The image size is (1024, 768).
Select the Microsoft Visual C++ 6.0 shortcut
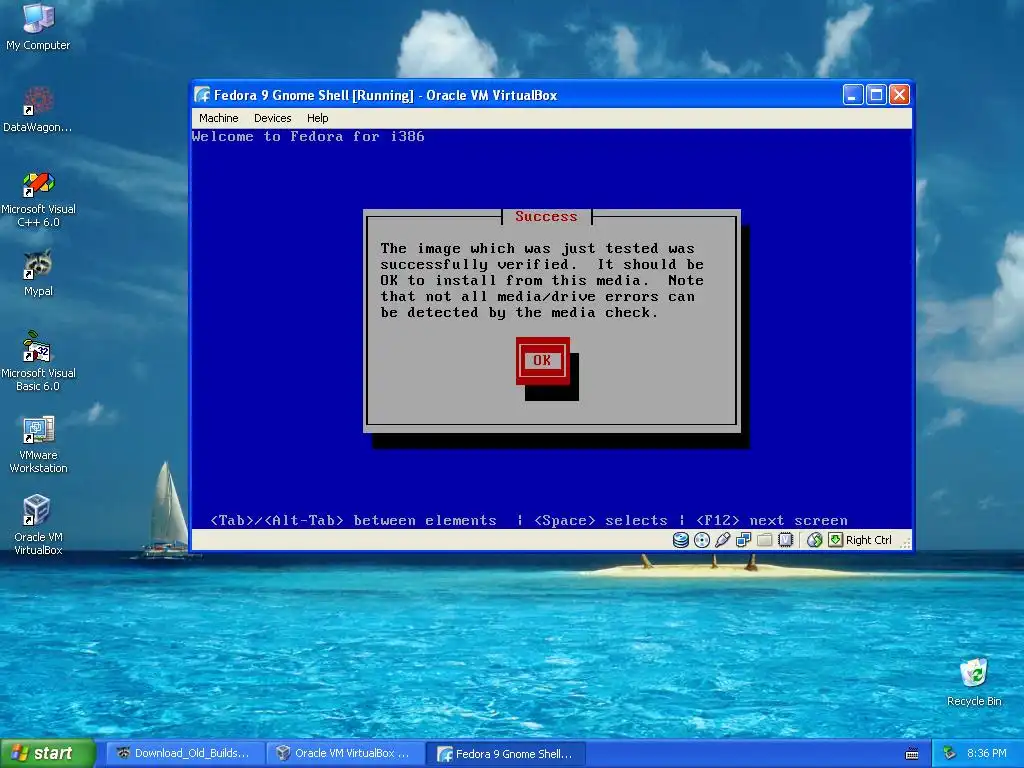tap(38, 199)
